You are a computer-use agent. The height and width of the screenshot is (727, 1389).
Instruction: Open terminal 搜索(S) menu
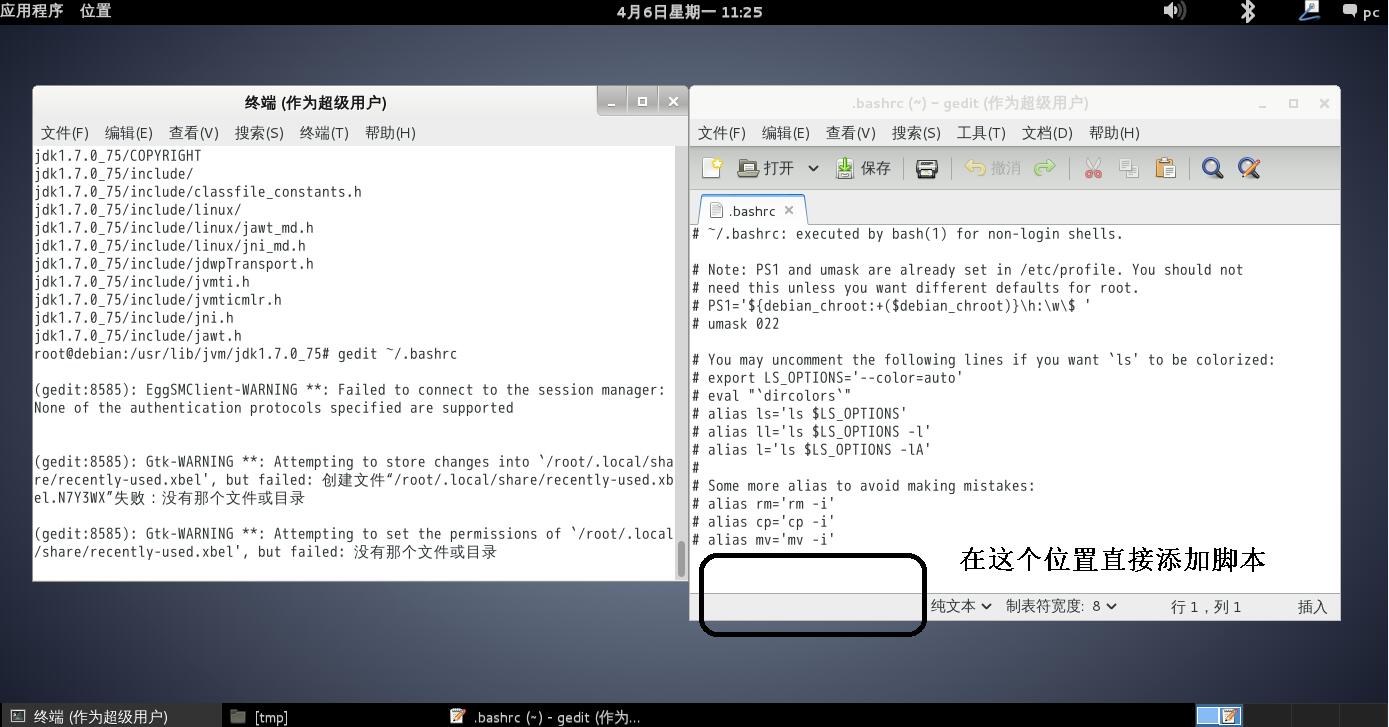259,133
